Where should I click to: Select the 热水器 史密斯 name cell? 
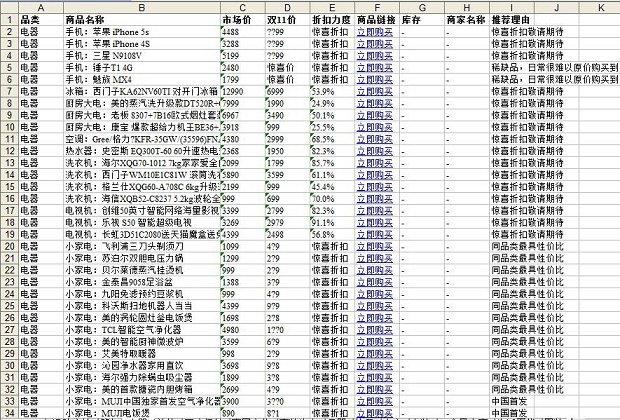click(142, 151)
